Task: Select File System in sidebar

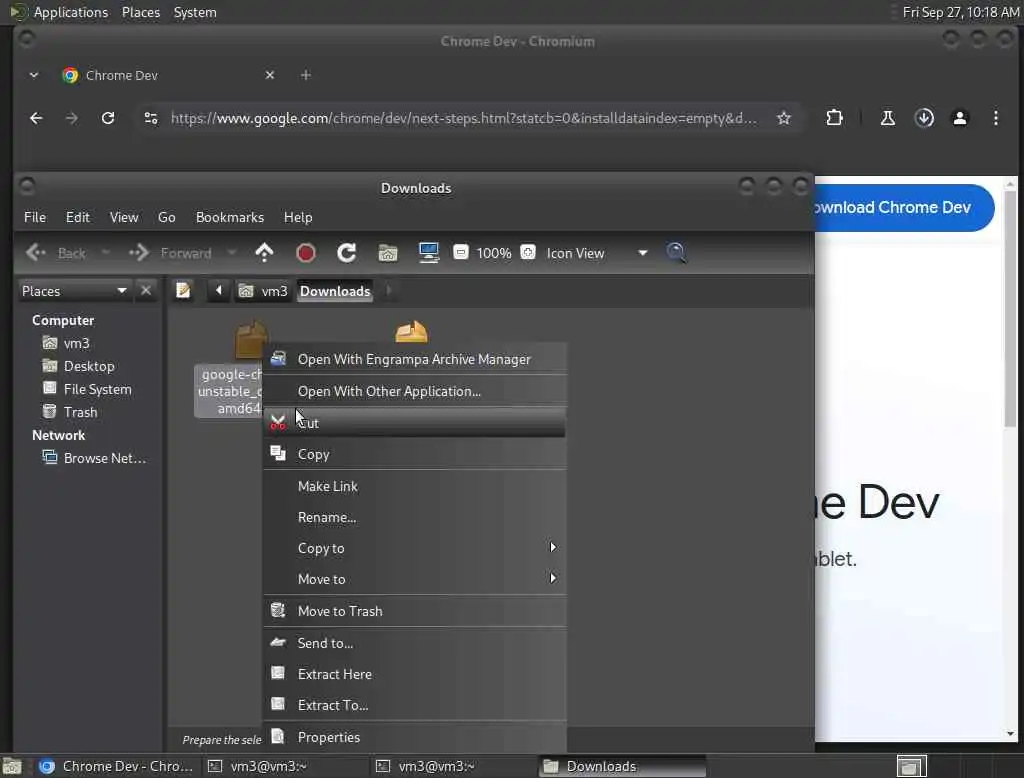Action: 97,389
